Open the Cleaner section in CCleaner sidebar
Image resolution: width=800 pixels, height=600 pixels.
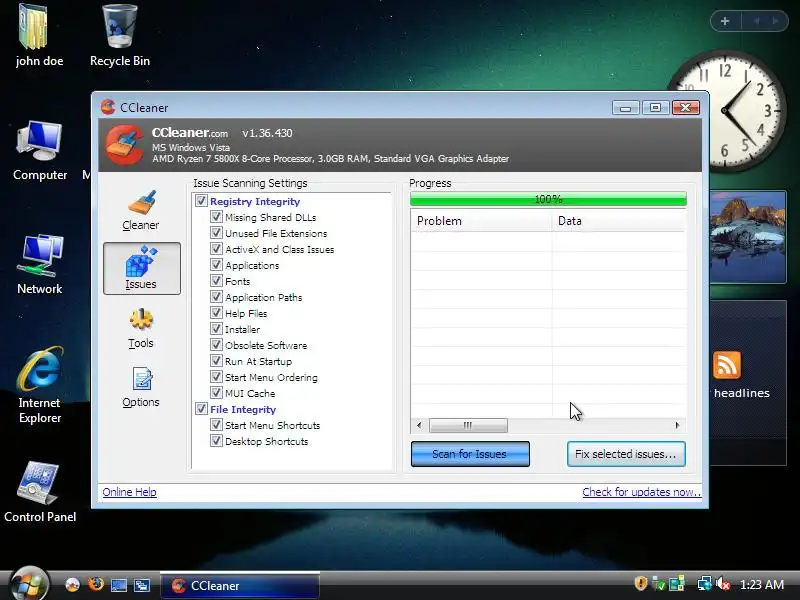pyautogui.click(x=141, y=210)
